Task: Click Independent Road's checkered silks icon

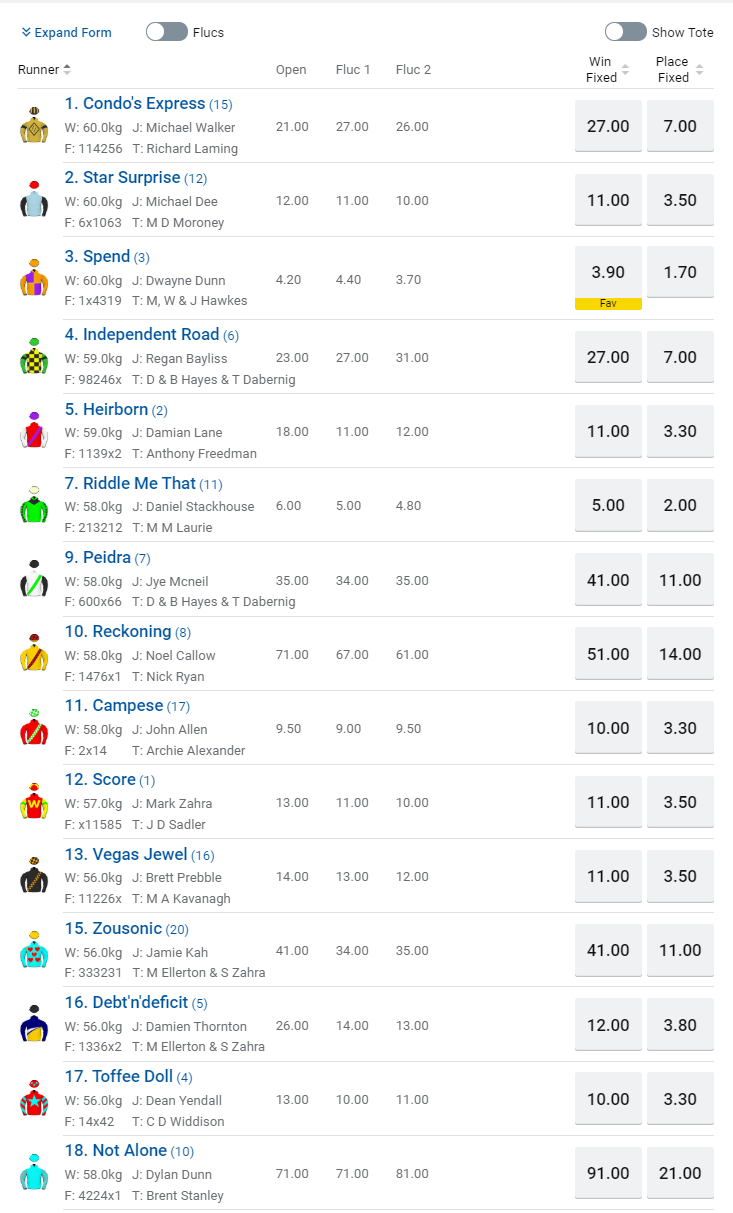Action: coord(35,357)
